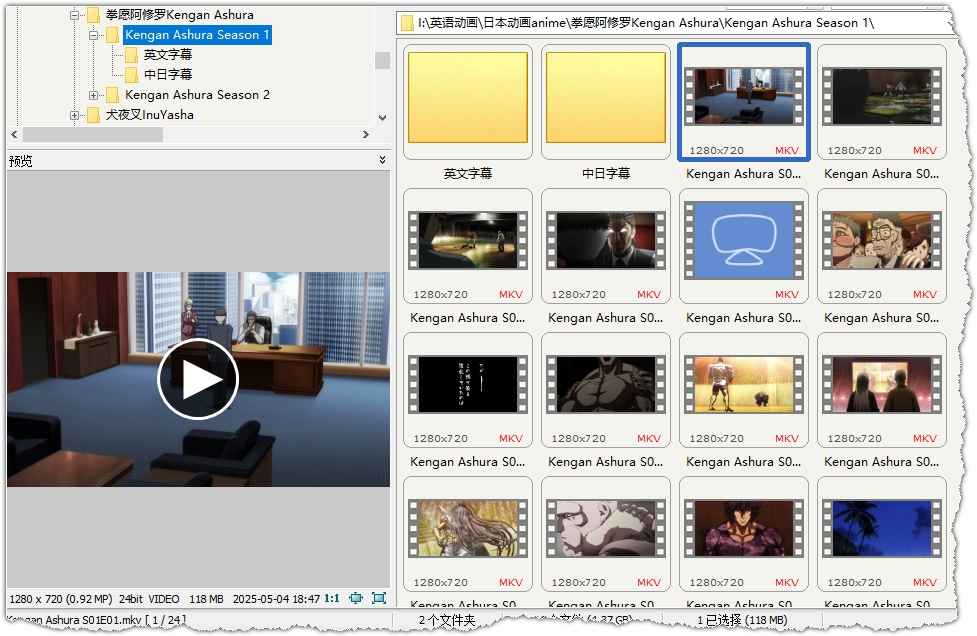
Task: Click the fit-to-window preview icon
Action: [x=356, y=598]
